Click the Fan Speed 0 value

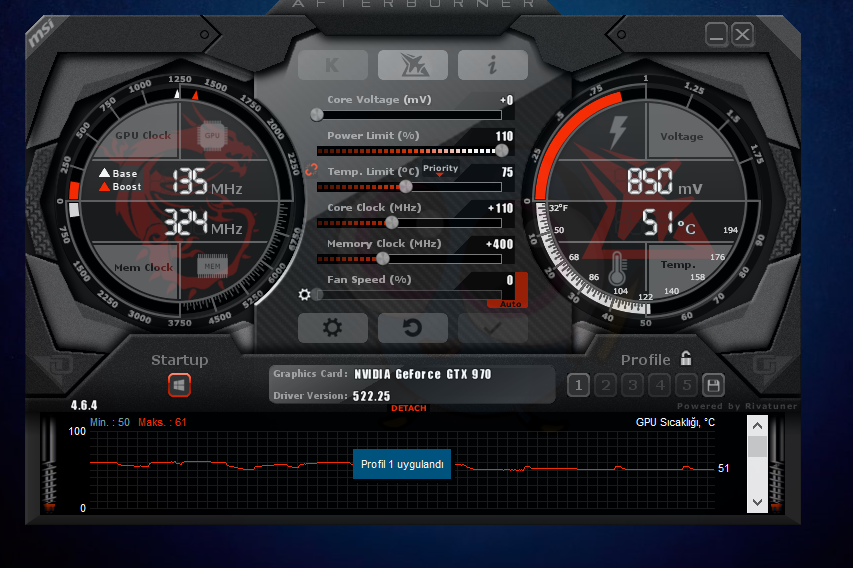[x=510, y=280]
